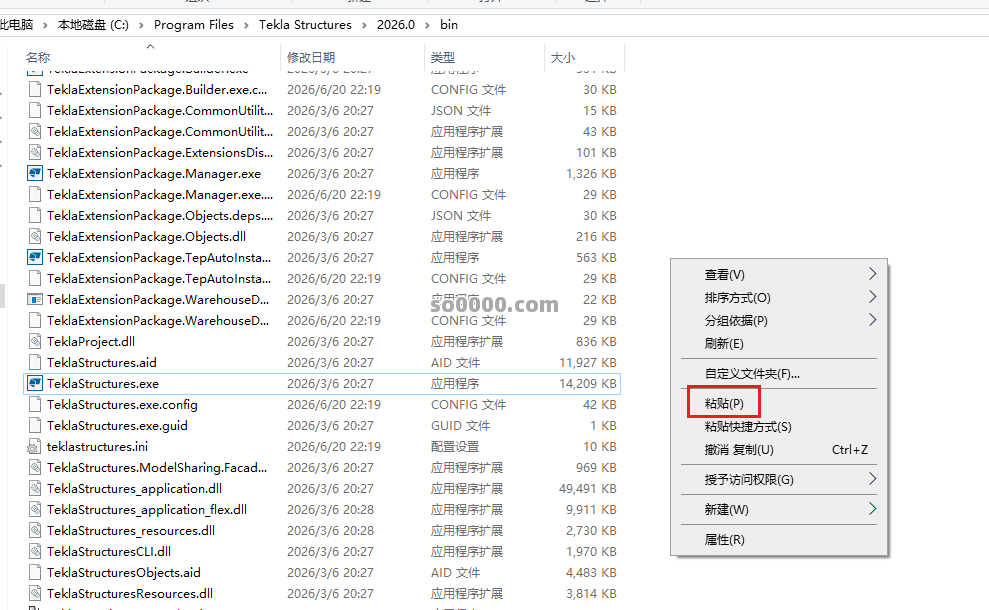Viewport: 989px width, 610px height.
Task: Click the TeklaExtensionPackage.Manager.exe.... config icon
Action: [35, 194]
